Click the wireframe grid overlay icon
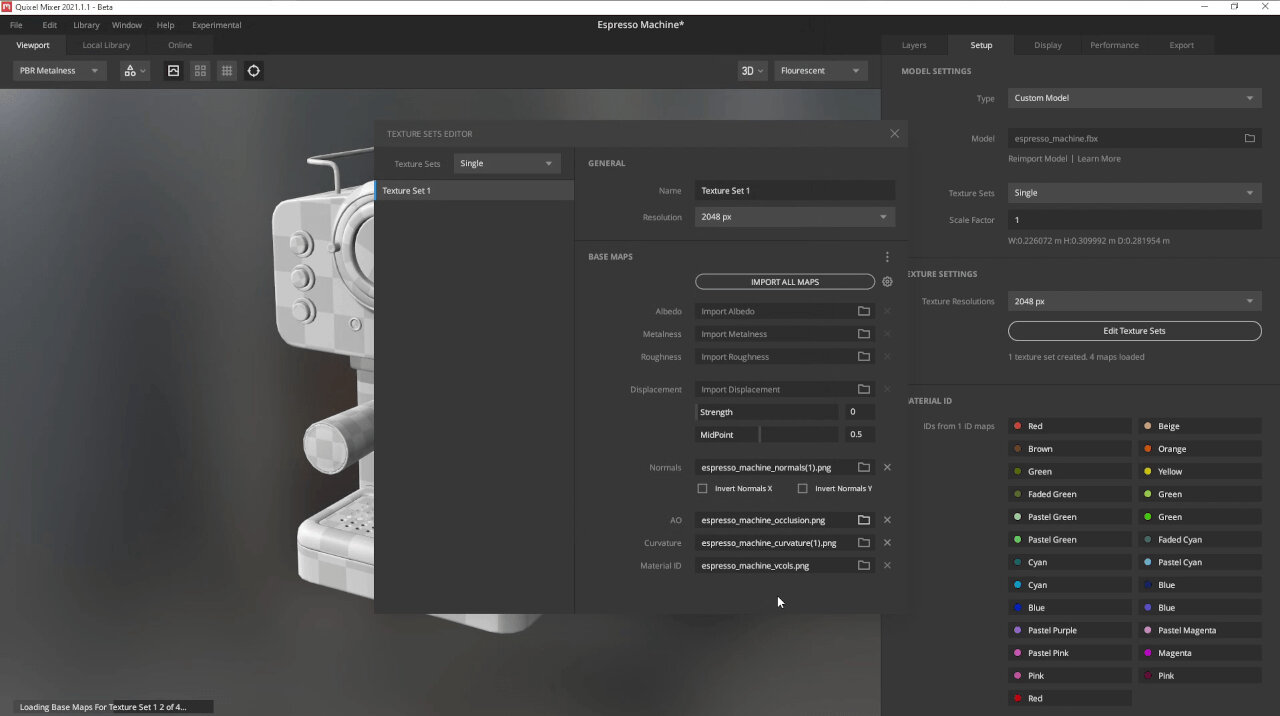Image resolution: width=1280 pixels, height=716 pixels. [x=226, y=70]
